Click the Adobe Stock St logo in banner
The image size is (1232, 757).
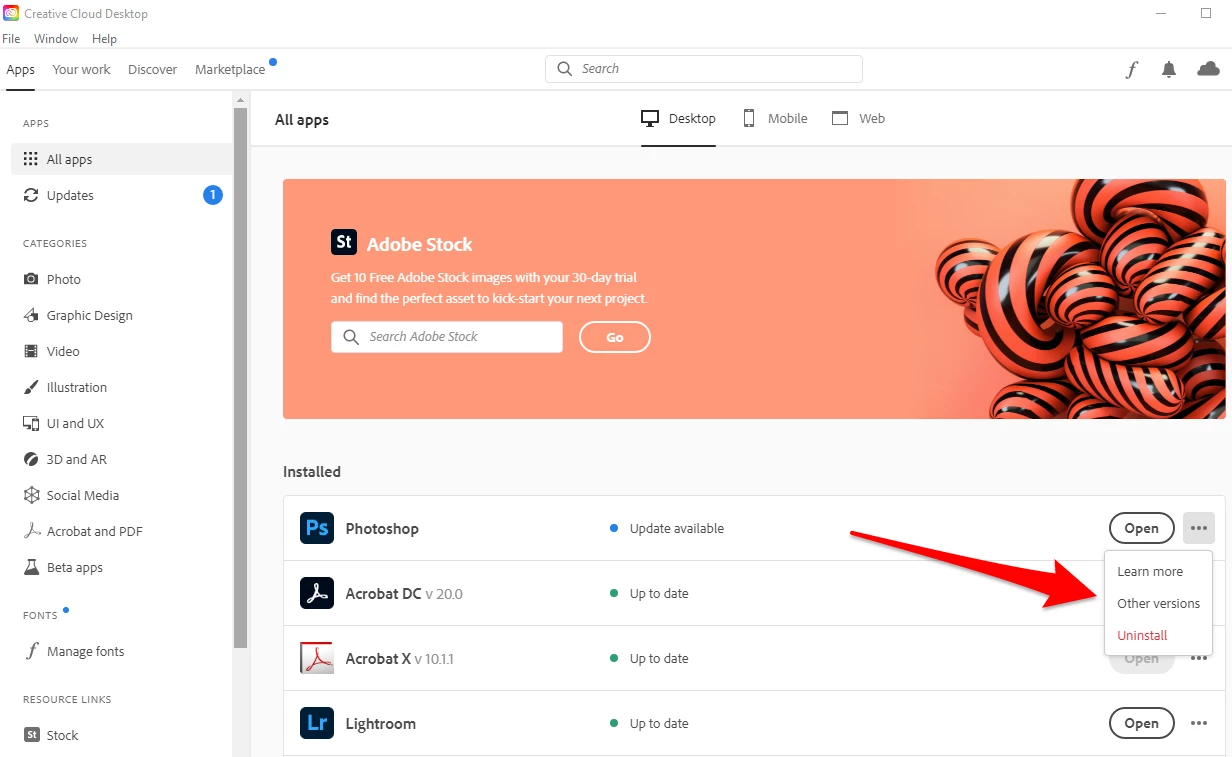click(x=344, y=242)
